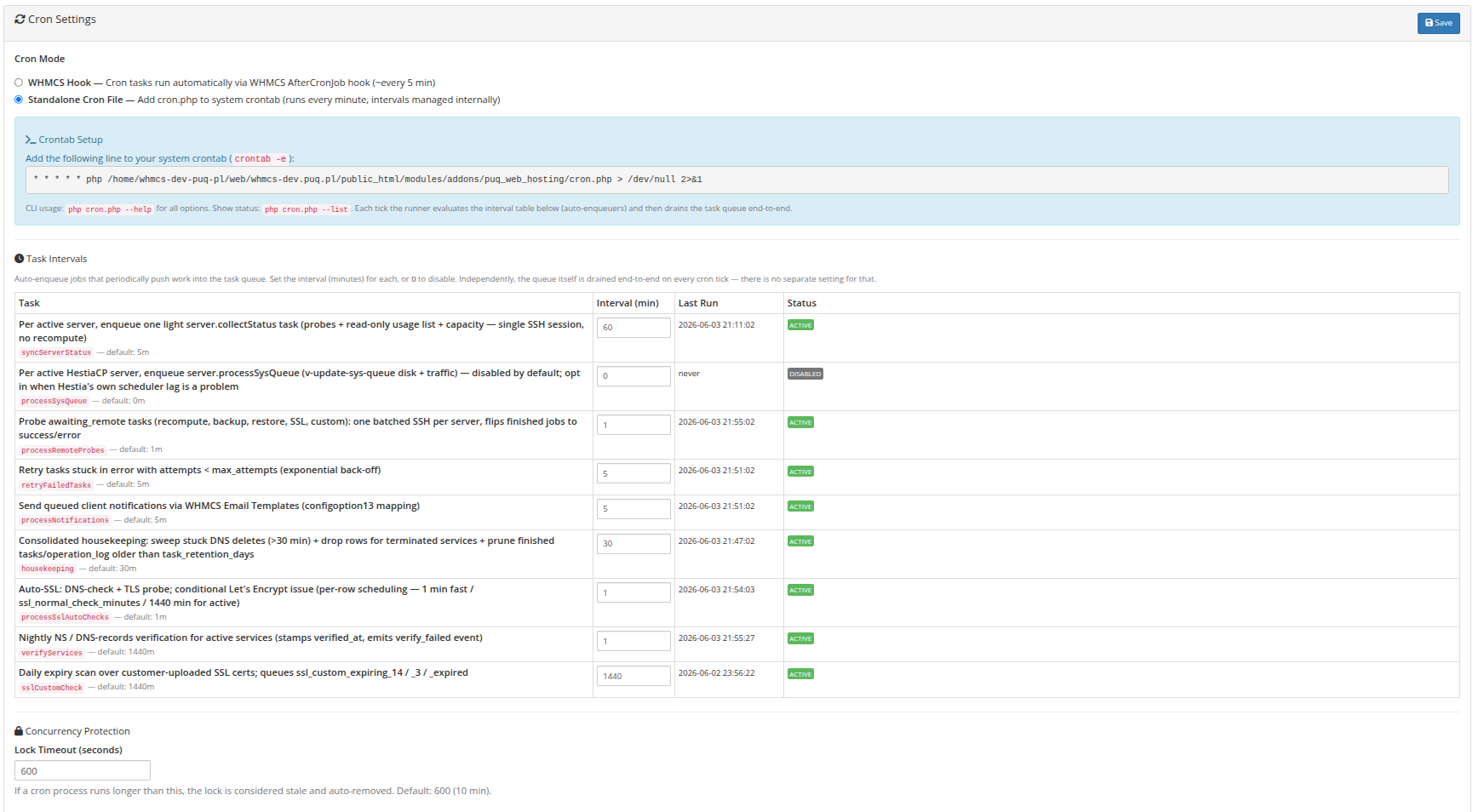
Task: Click the syncServerStatus code tag
Action: [x=56, y=352]
